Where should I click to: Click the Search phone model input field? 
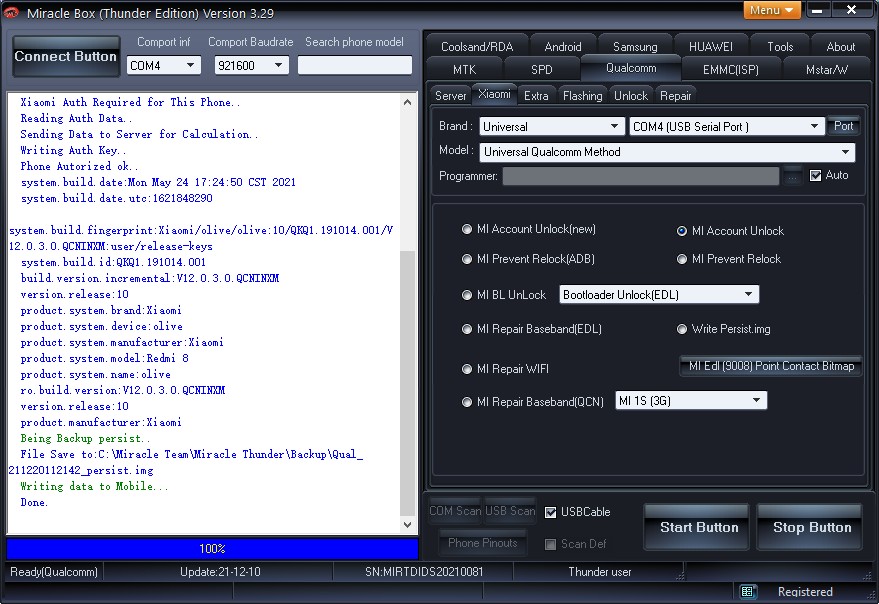[x=355, y=65]
